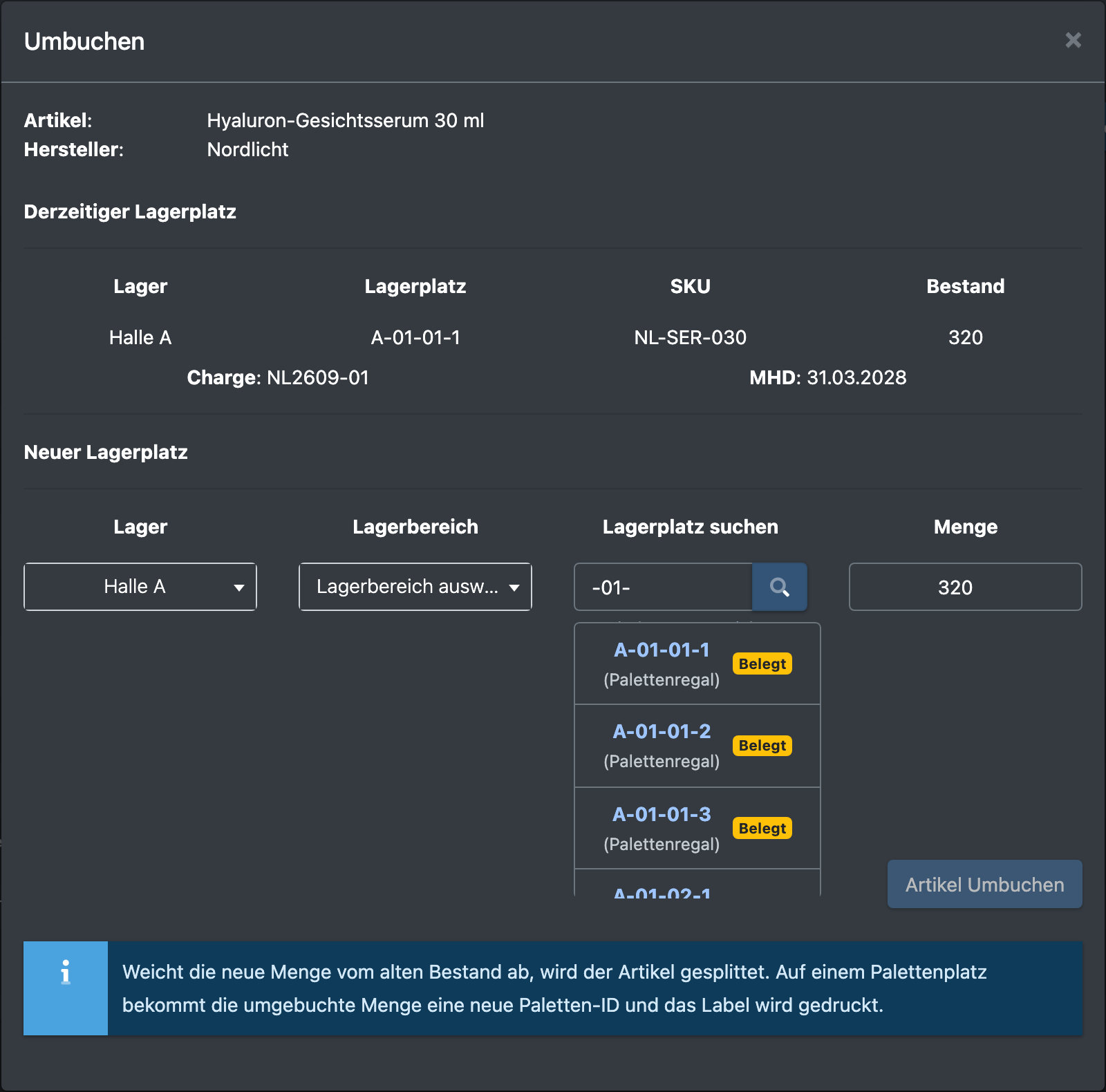Image resolution: width=1106 pixels, height=1092 pixels.
Task: Click the MHD 31.03.2028 text
Action: pos(827,377)
